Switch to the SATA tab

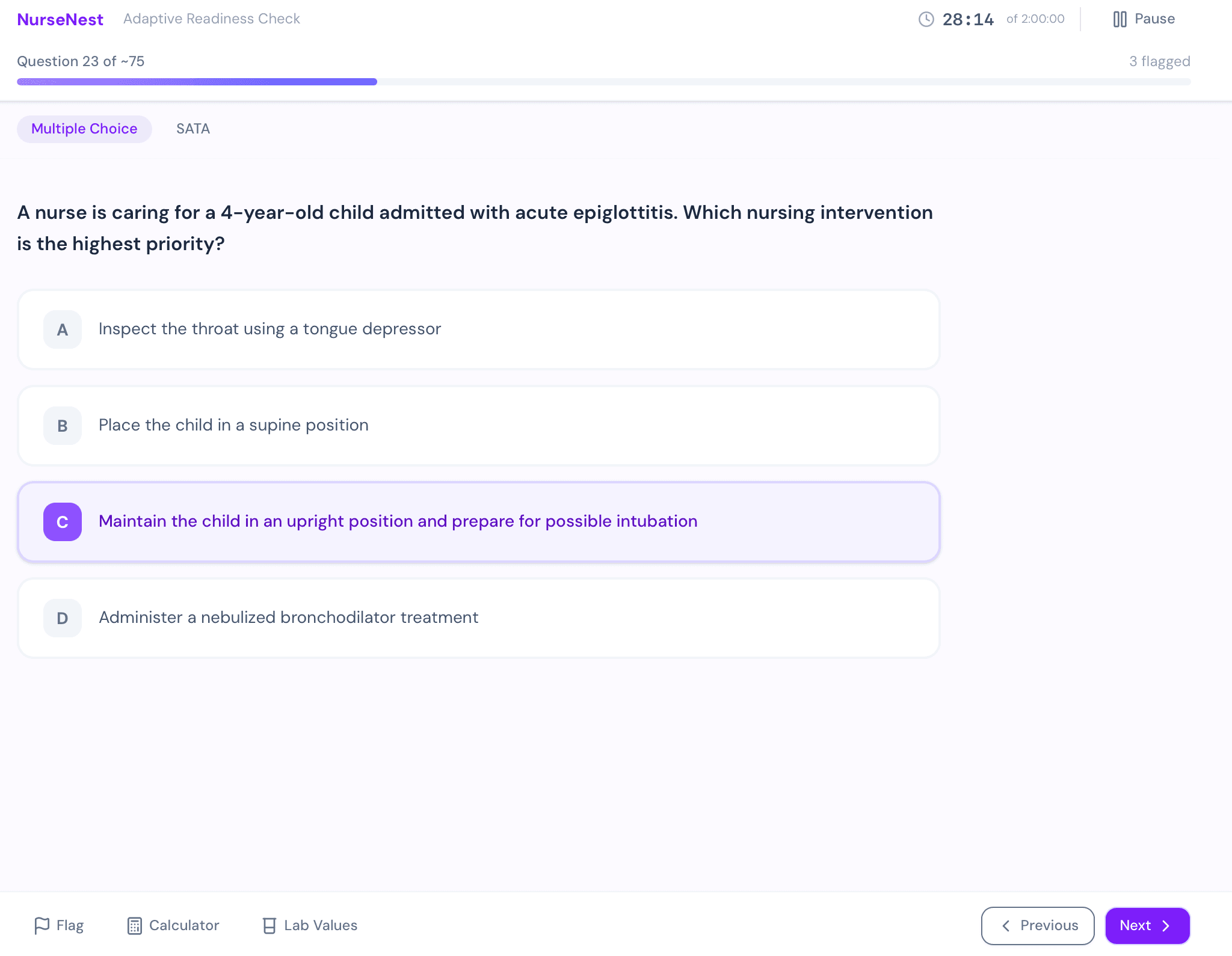pos(193,129)
